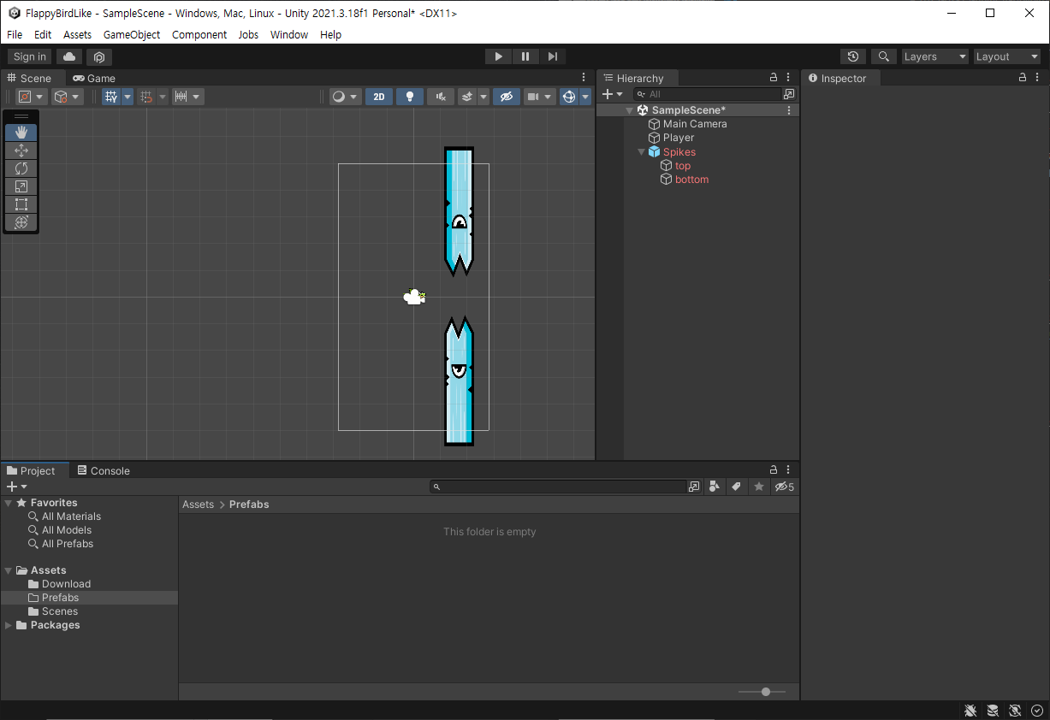The height and width of the screenshot is (720, 1050).
Task: Open the SampleScene row options menu
Action: (x=789, y=110)
